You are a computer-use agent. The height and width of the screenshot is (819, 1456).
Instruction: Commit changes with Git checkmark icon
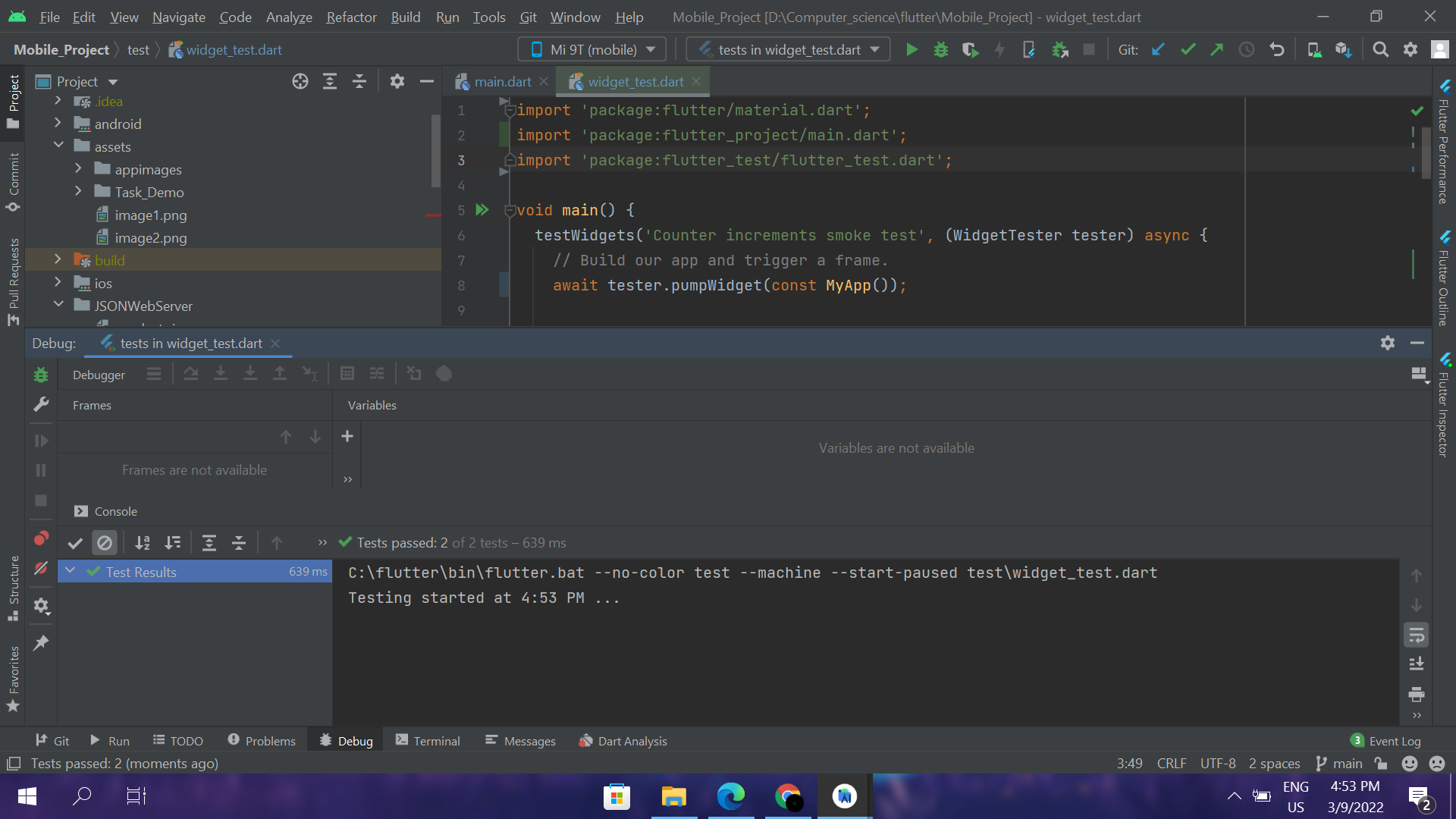click(1188, 50)
